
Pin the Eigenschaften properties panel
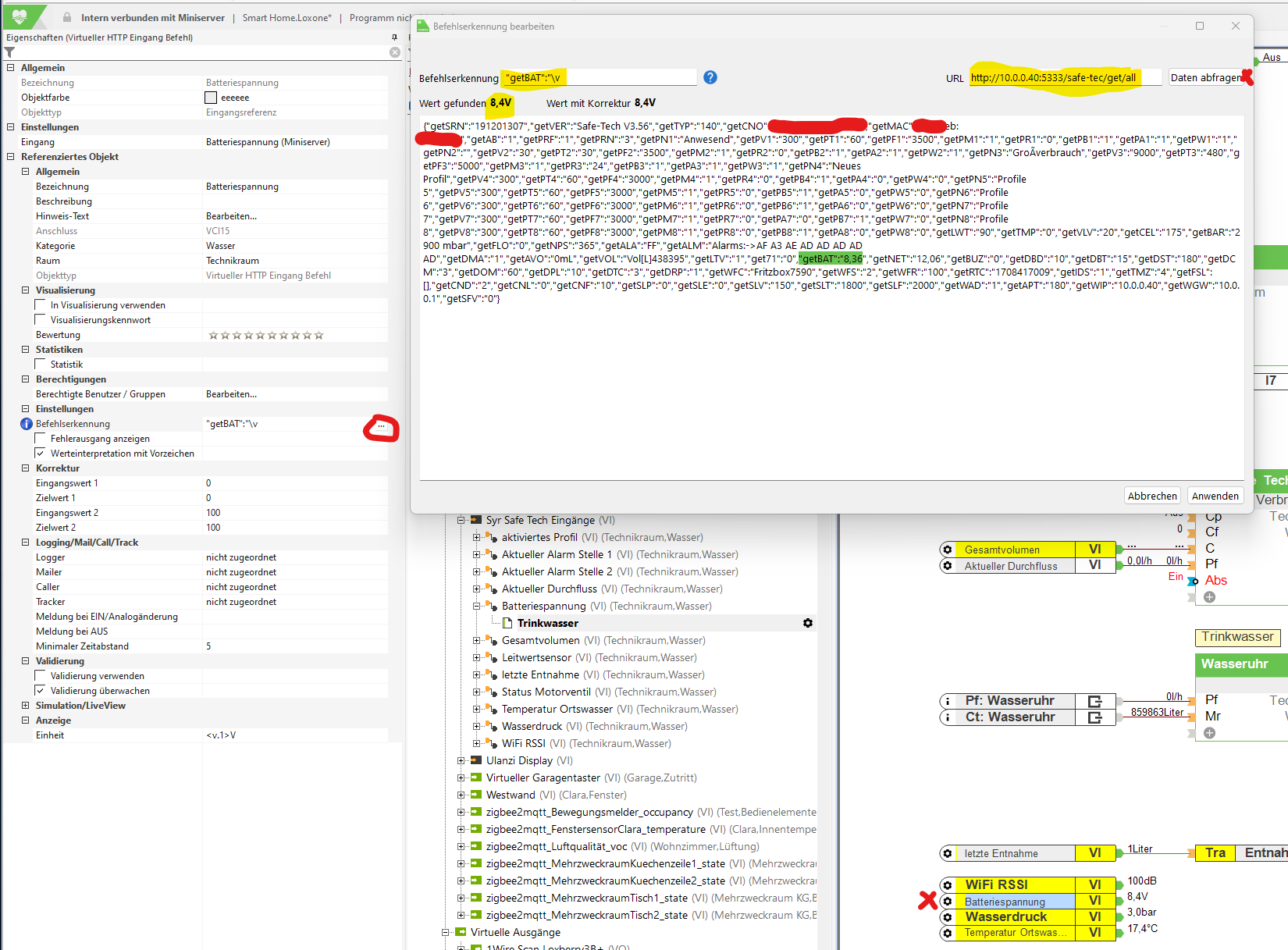point(394,37)
